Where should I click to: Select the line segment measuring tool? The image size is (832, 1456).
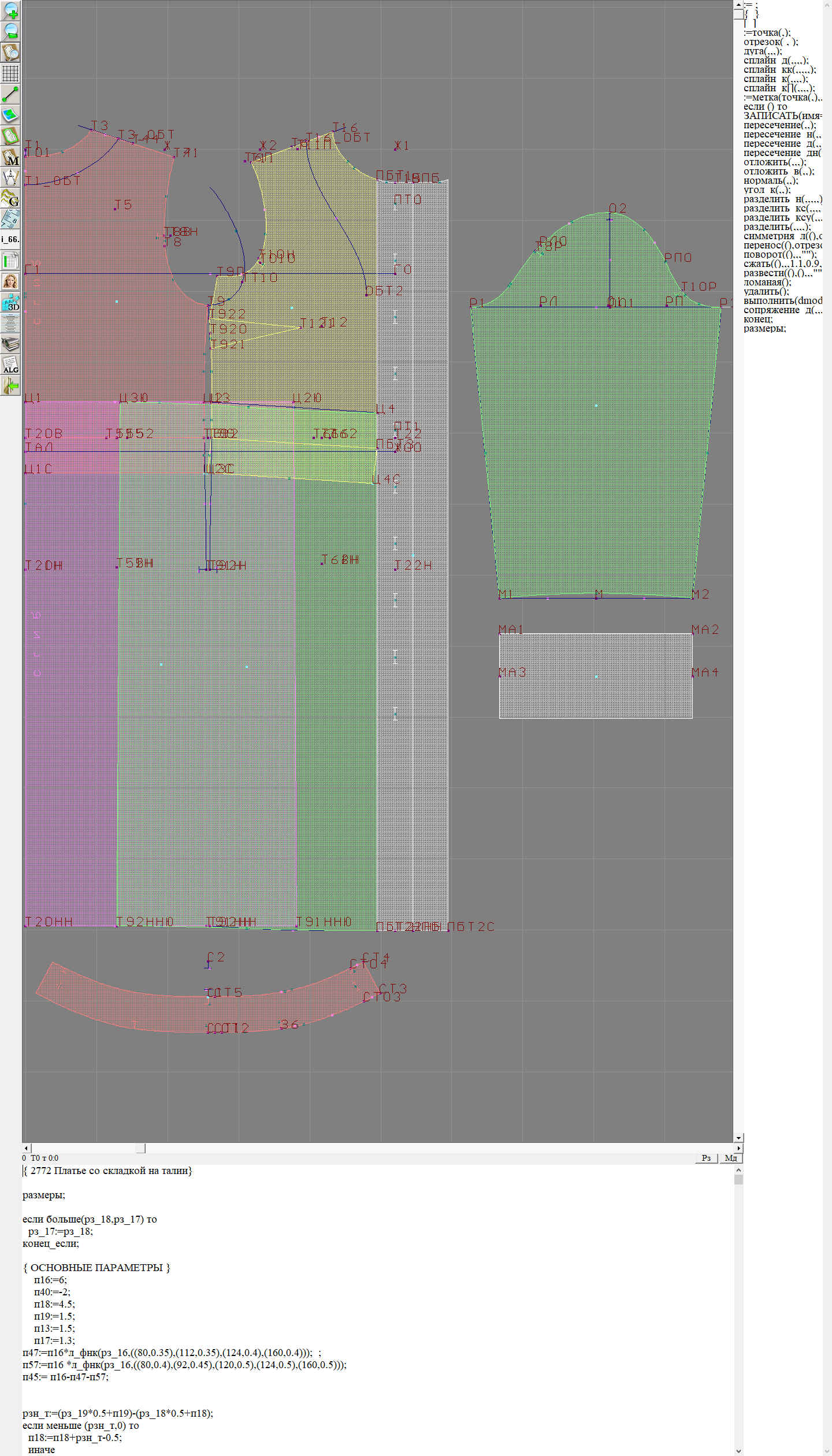point(10,94)
